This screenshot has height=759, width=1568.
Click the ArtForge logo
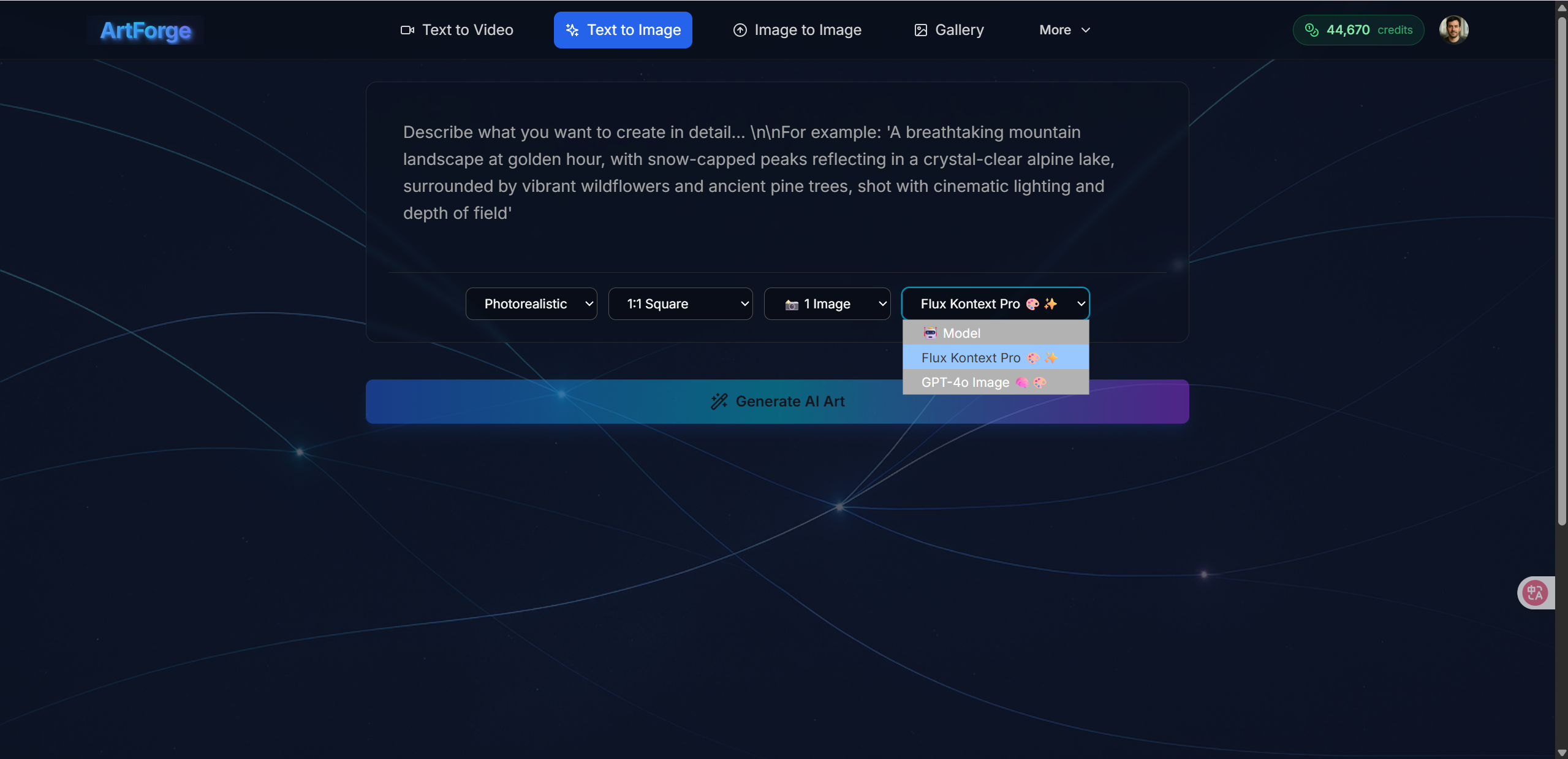click(x=145, y=30)
